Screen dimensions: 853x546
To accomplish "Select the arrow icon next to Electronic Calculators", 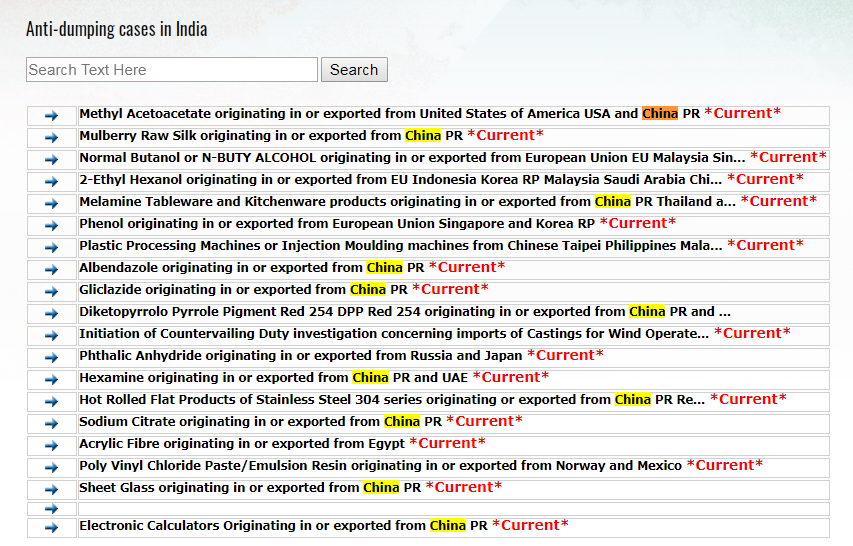I will click(x=52, y=527).
